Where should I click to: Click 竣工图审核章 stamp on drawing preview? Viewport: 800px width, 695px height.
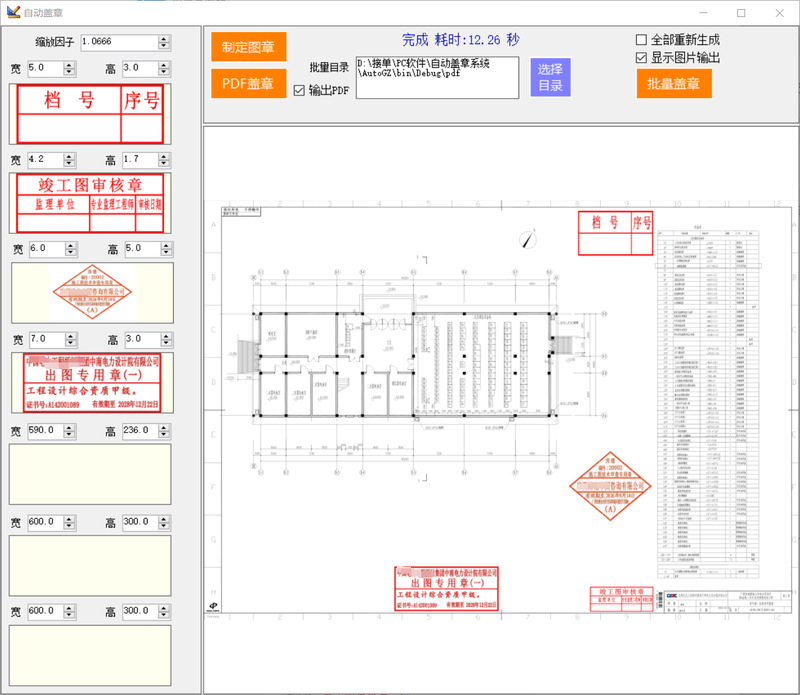[x=621, y=599]
